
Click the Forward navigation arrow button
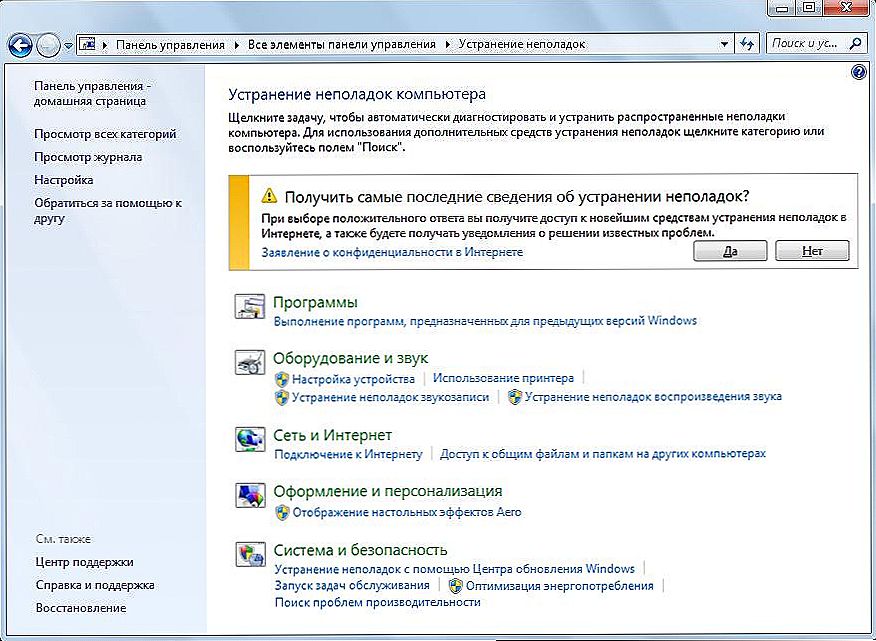[48, 45]
